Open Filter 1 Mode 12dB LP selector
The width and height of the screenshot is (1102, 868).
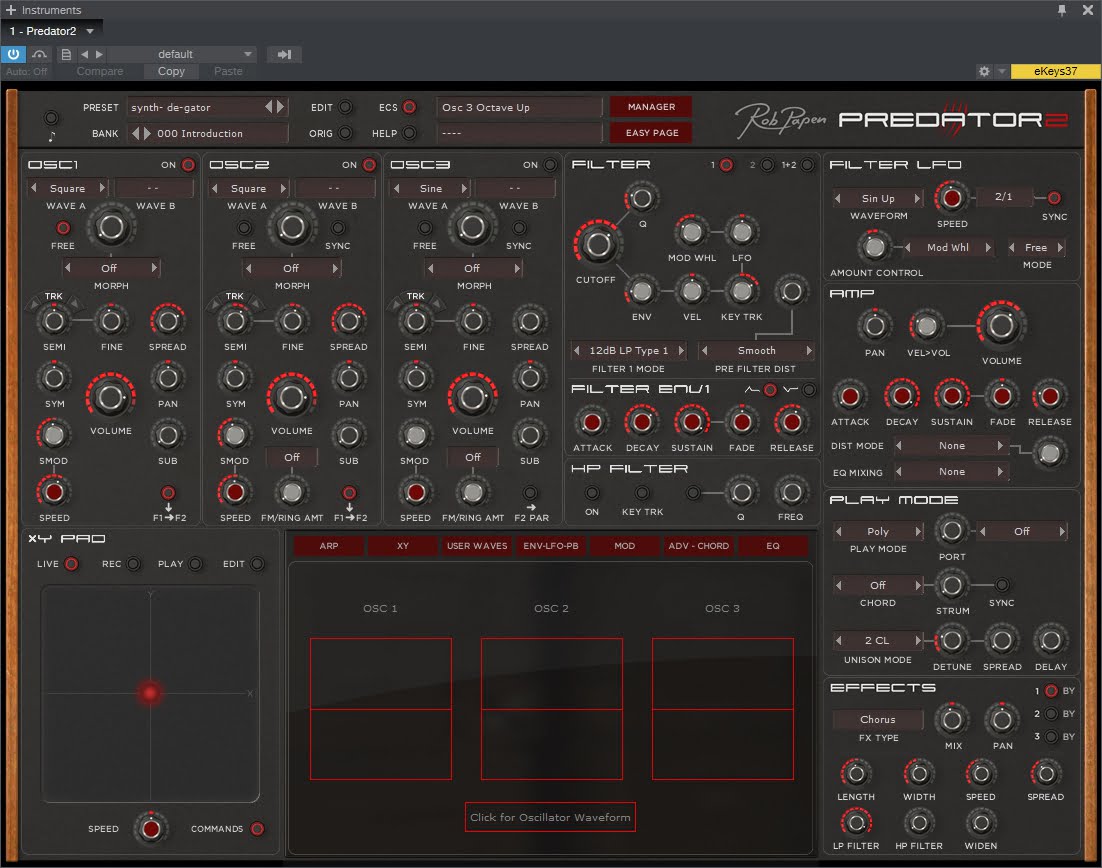pyautogui.click(x=629, y=350)
